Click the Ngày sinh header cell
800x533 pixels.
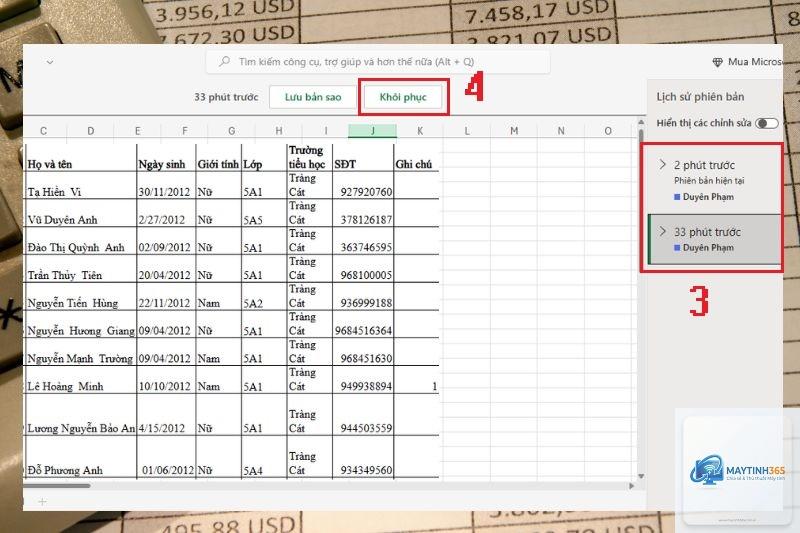click(x=166, y=158)
